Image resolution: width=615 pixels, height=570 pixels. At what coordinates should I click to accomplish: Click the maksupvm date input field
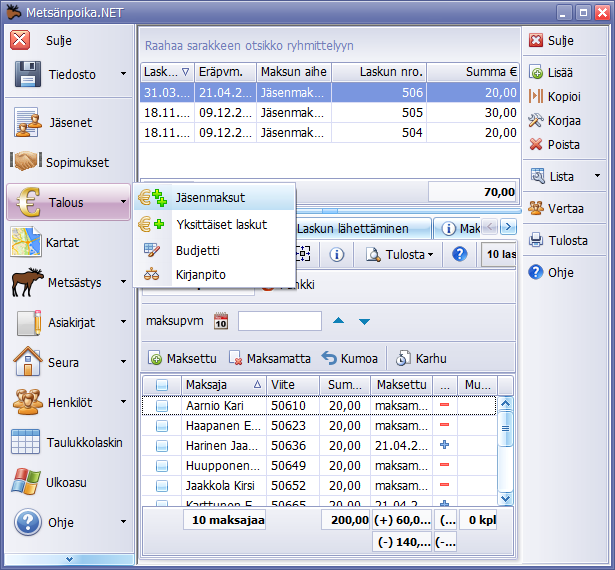(x=279, y=321)
